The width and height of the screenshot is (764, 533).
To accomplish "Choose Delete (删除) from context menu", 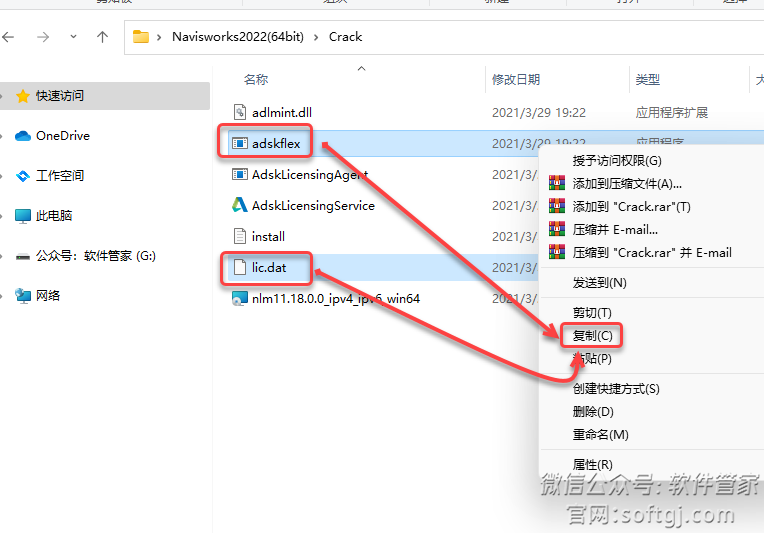I will click(592, 412).
